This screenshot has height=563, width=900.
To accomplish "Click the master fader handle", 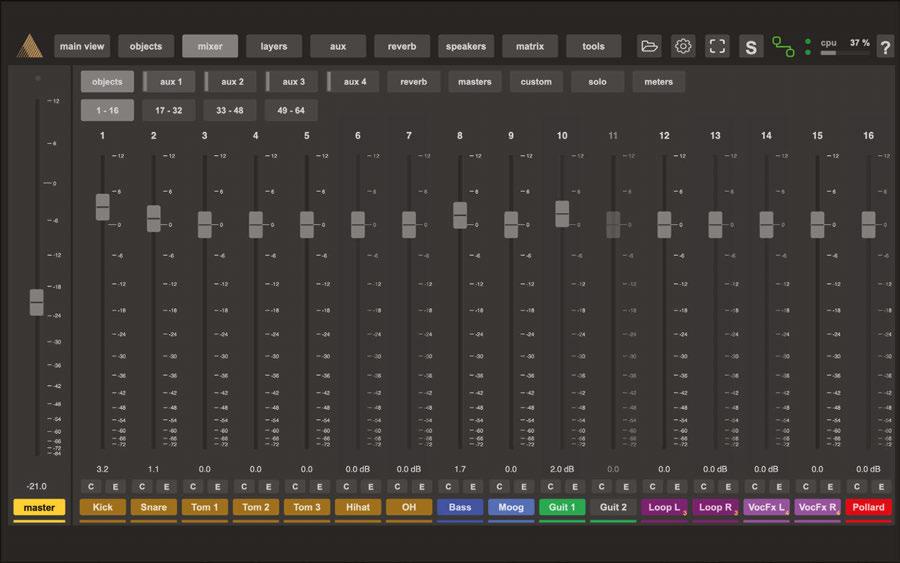I will click(37, 301).
